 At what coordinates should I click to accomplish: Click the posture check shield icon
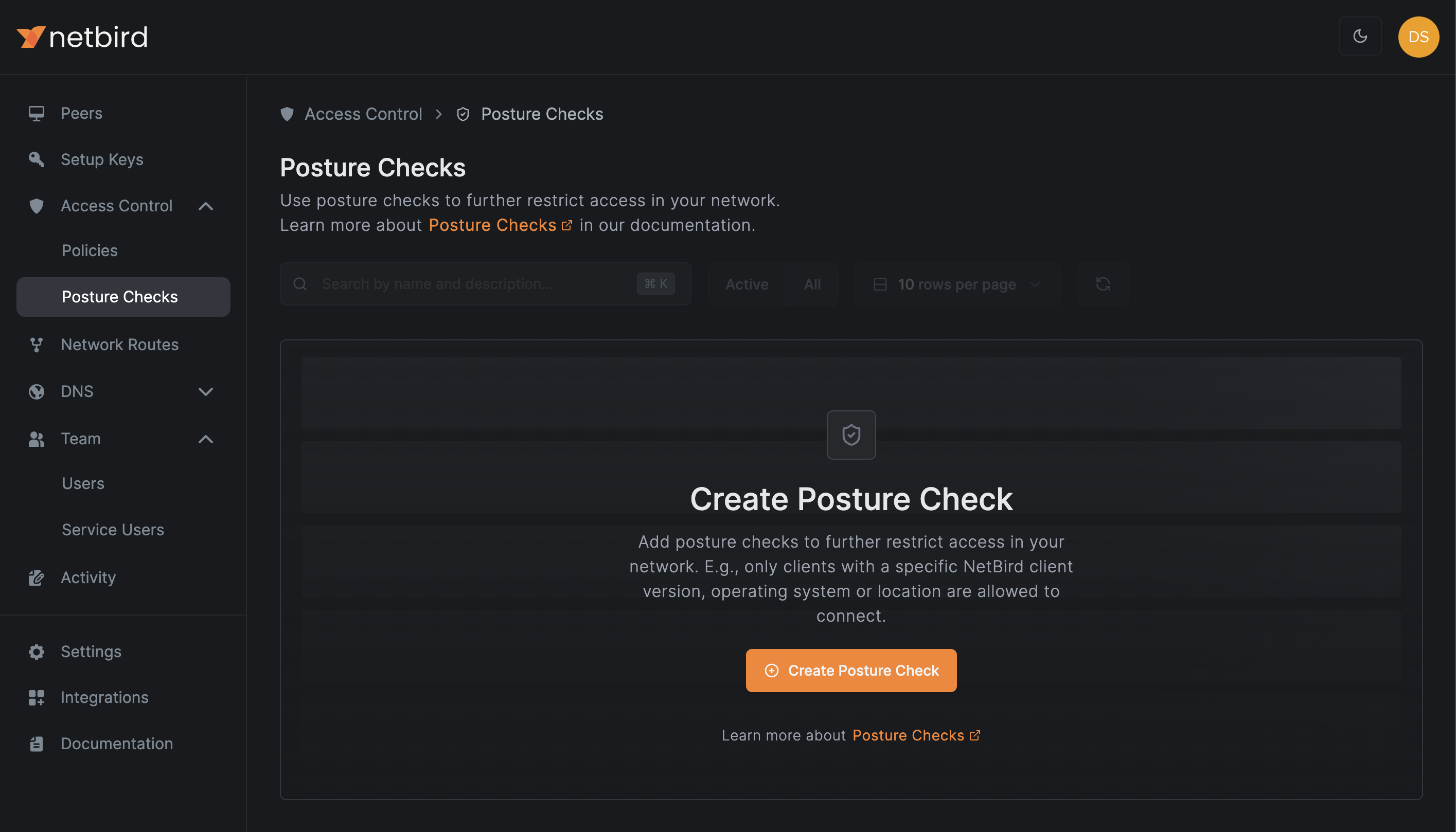click(x=851, y=434)
